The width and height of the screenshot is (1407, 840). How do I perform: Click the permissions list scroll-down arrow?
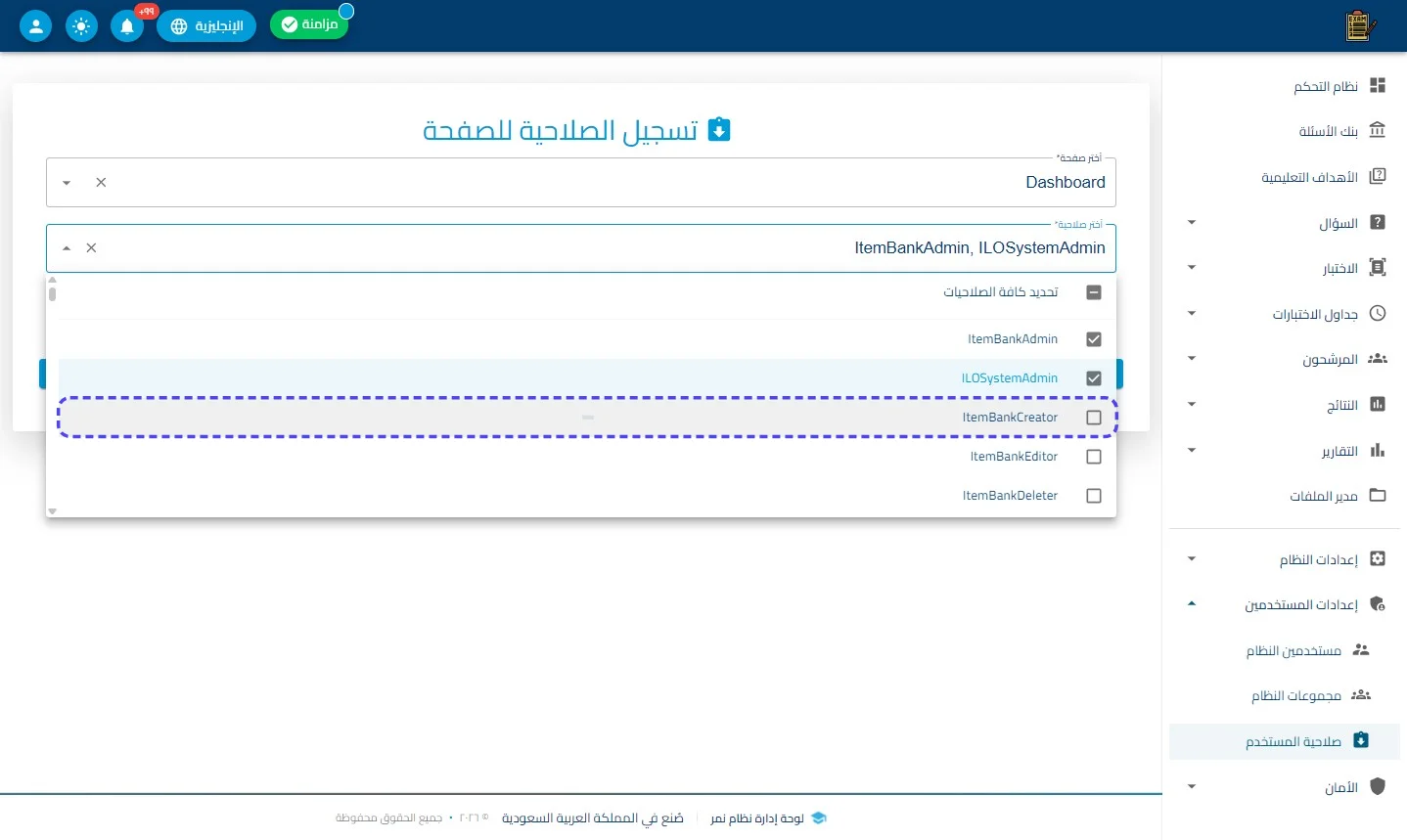pyautogui.click(x=52, y=511)
